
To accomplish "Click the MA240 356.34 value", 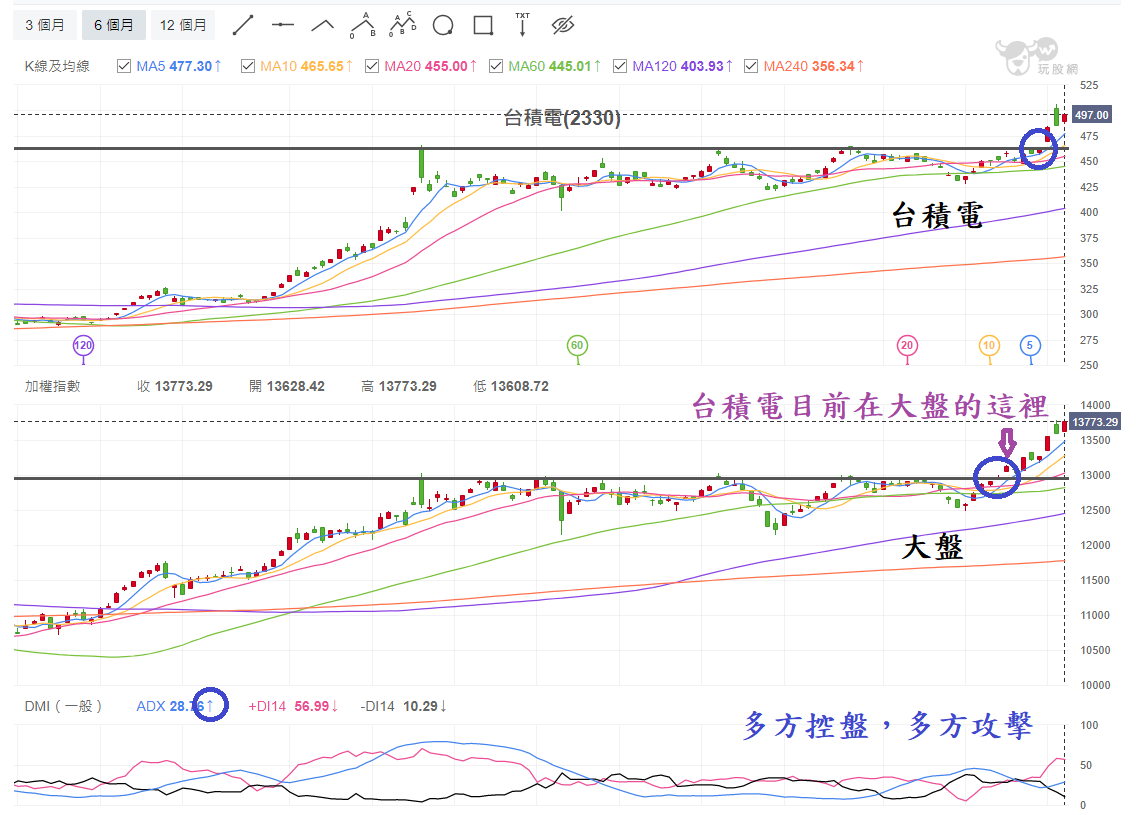I will coord(814,66).
